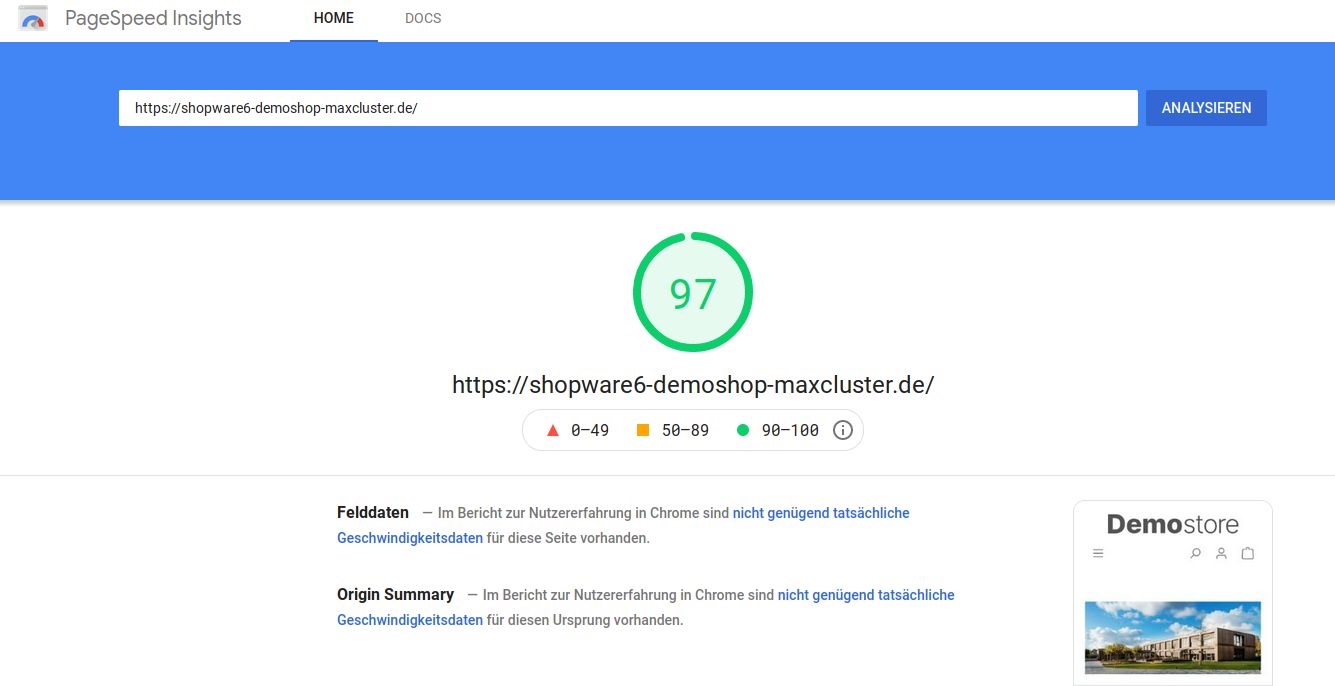Click the PageSpeed Insights logo icon

[x=32, y=18]
